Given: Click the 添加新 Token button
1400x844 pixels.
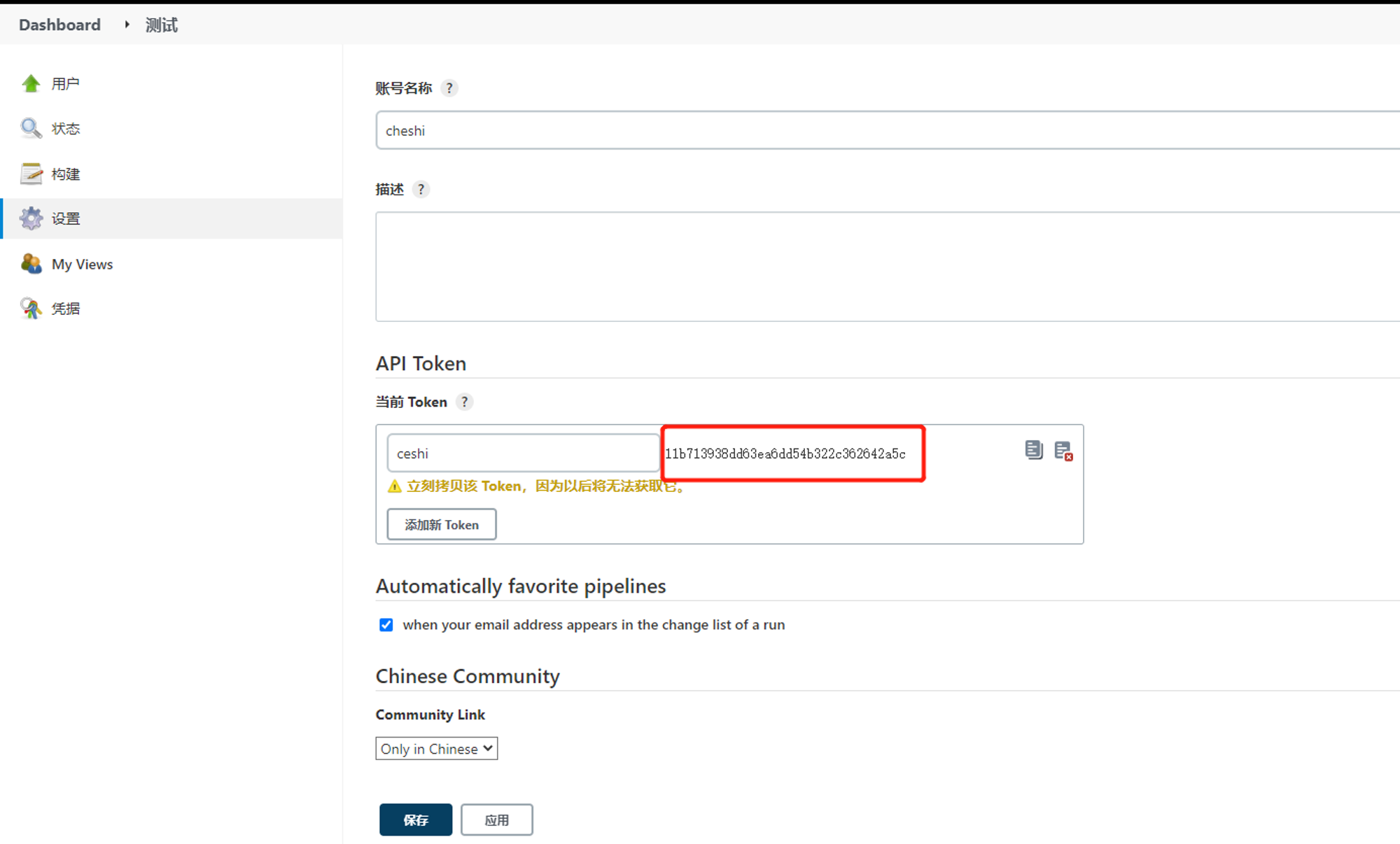Looking at the screenshot, I should pos(442,524).
